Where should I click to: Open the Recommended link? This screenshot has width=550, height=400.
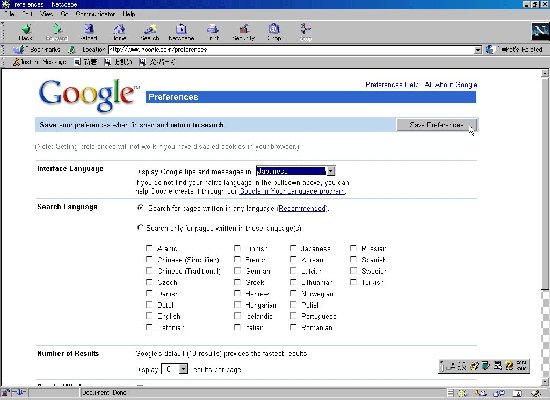pyautogui.click(x=302, y=208)
